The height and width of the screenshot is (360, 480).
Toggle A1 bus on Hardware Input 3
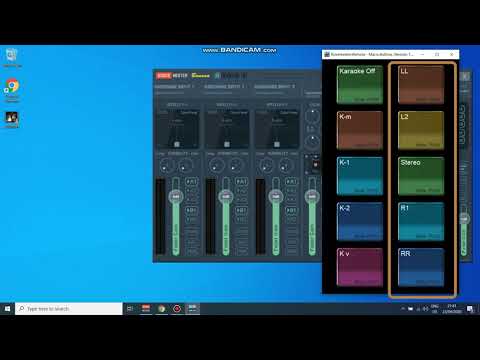tap(291, 182)
